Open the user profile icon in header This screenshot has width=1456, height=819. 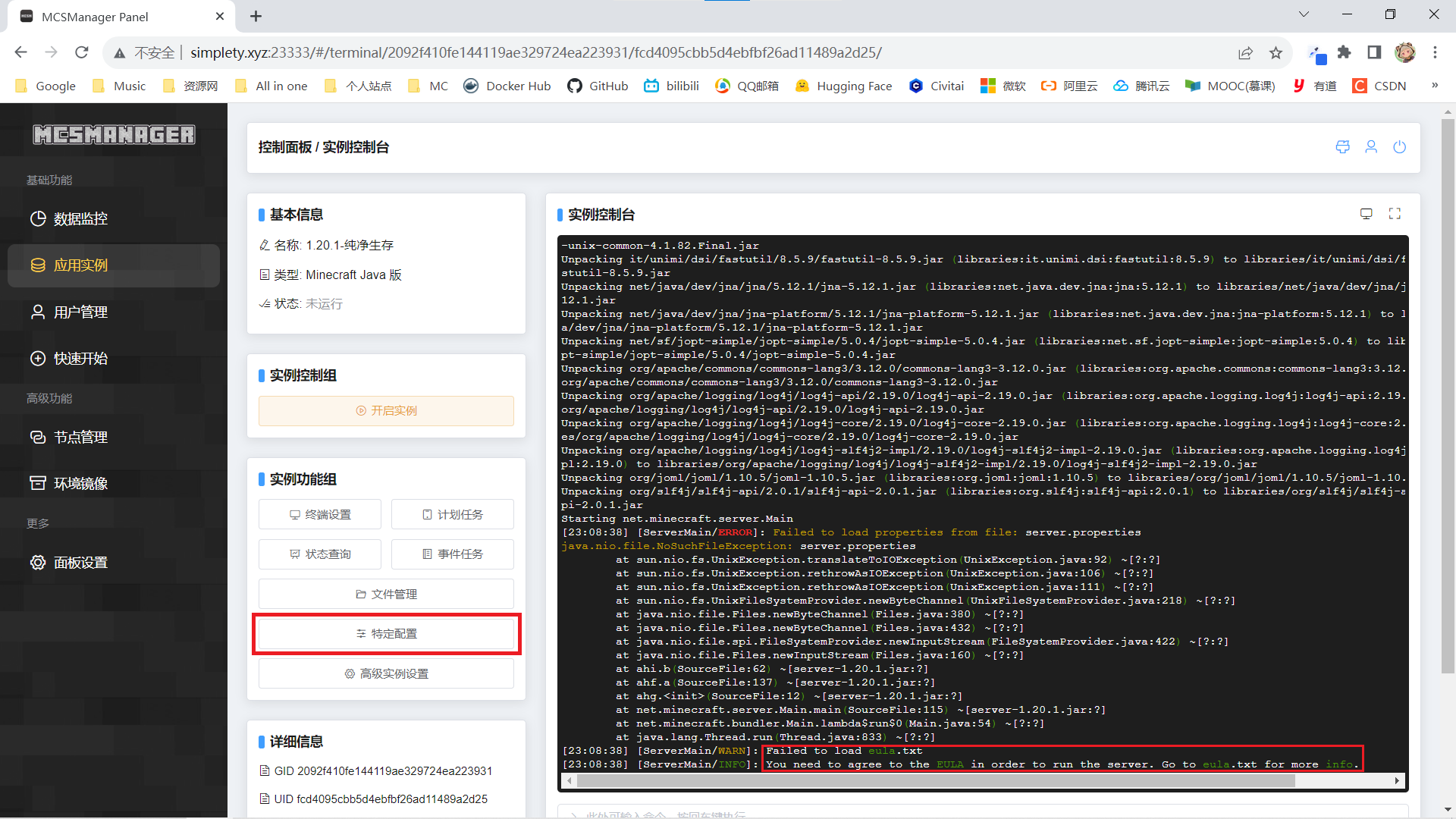[1371, 147]
